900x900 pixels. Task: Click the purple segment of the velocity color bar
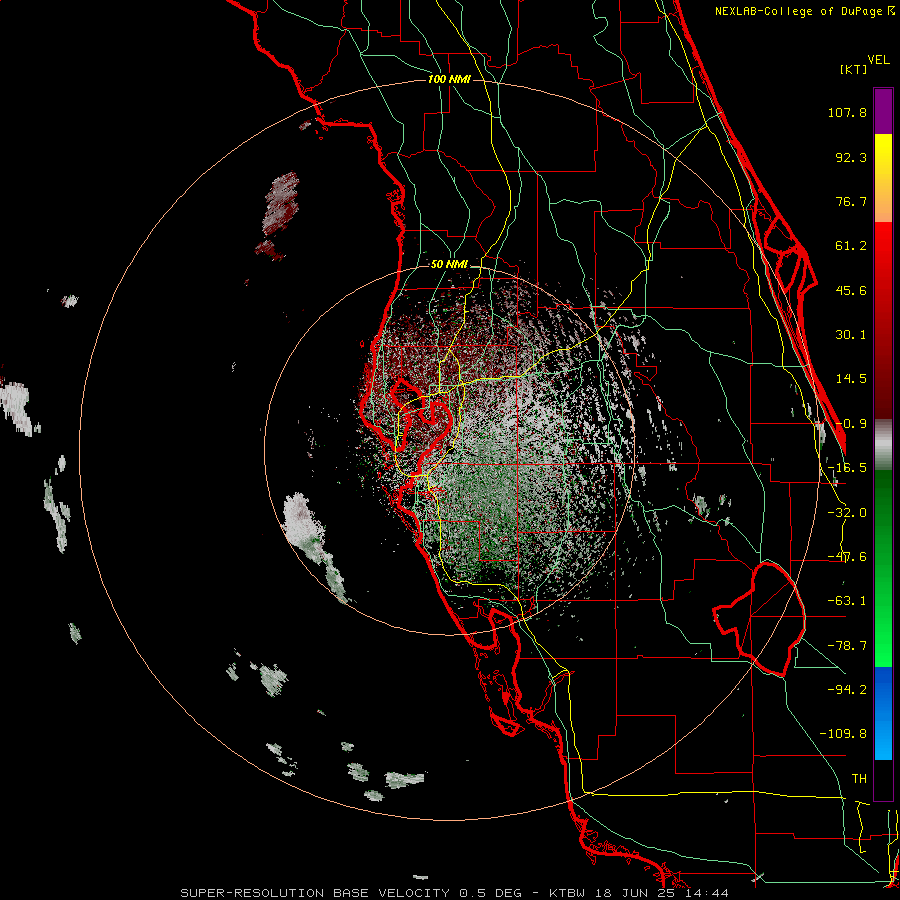click(x=883, y=111)
